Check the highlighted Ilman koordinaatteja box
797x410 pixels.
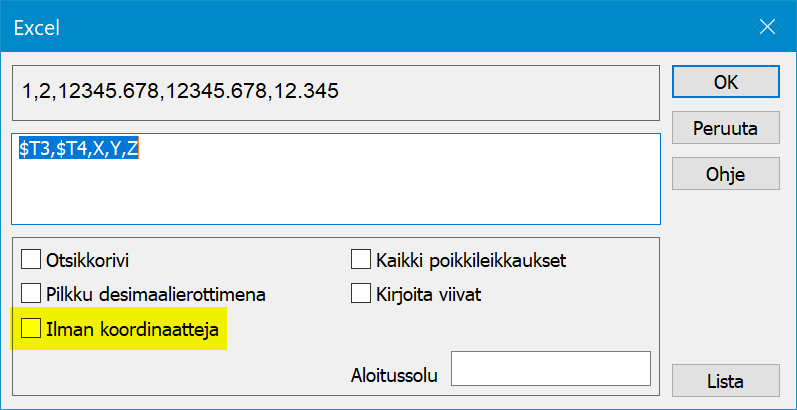[31, 327]
